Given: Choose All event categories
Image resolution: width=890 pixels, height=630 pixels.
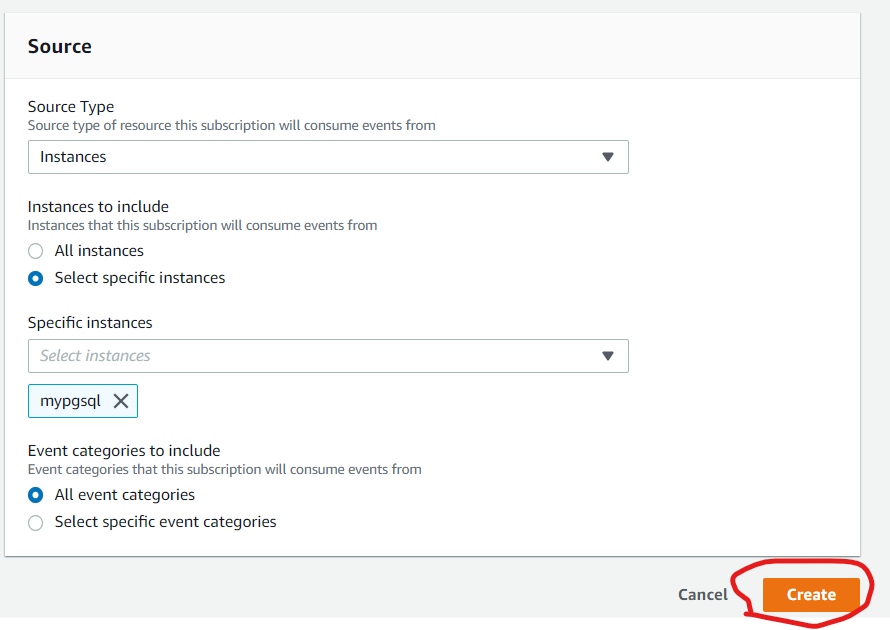Looking at the screenshot, I should (35, 495).
